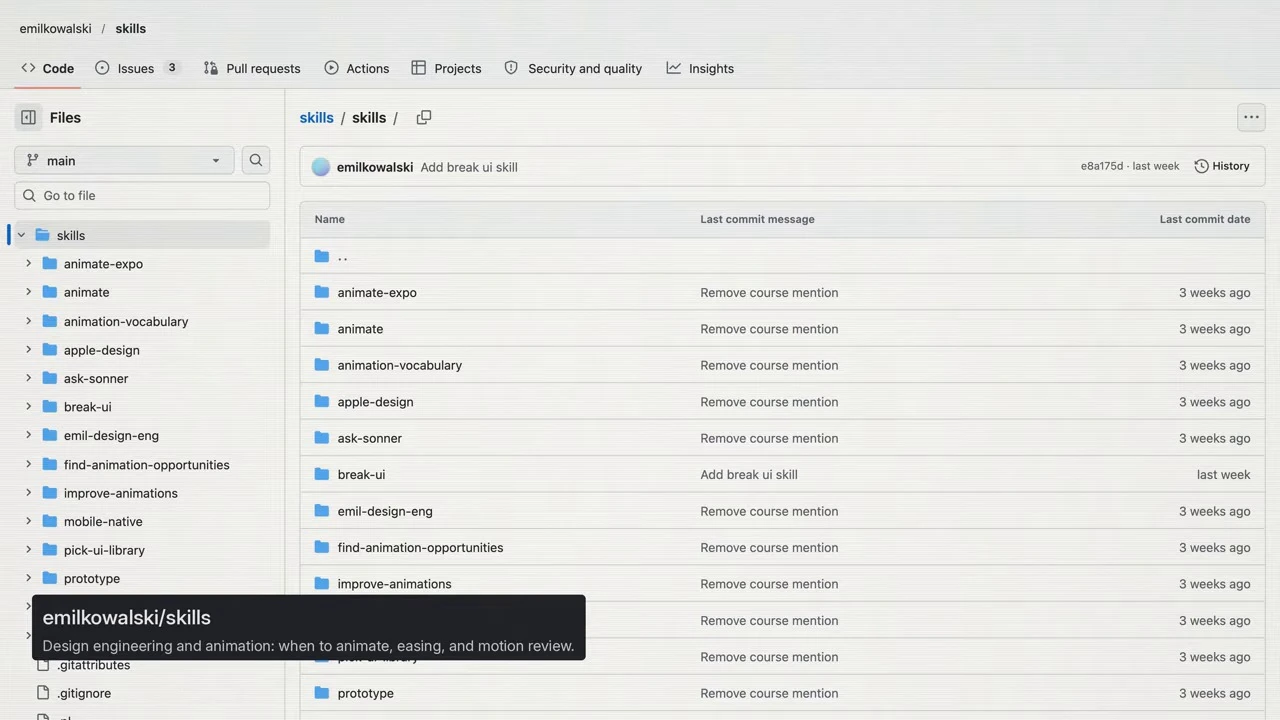Search files with magnifier button
Viewport: 1280px width, 720px height.
click(256, 160)
